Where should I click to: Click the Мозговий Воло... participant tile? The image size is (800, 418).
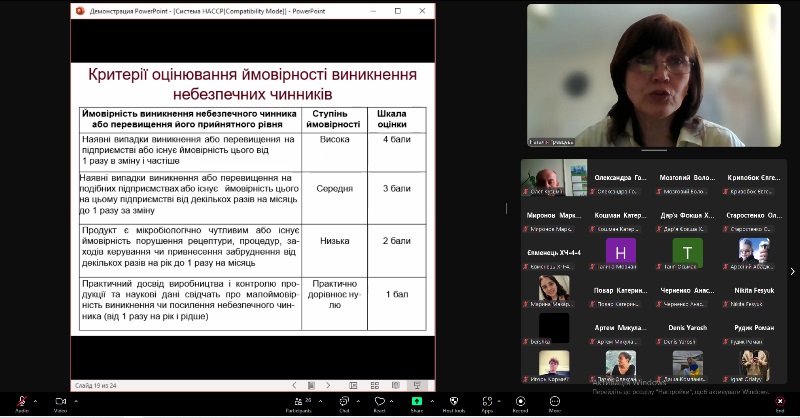coord(687,178)
